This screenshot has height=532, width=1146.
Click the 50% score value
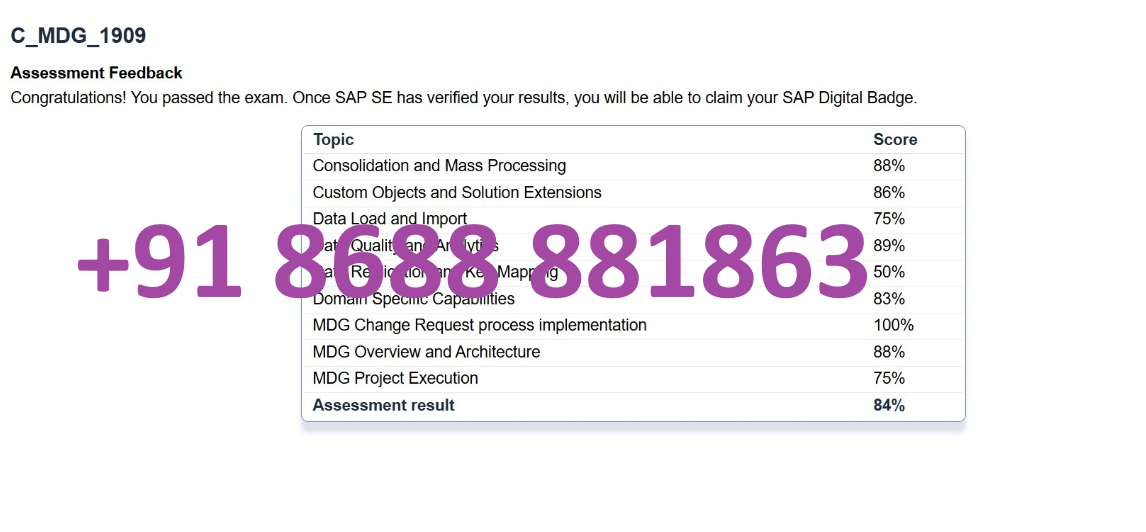(889, 272)
